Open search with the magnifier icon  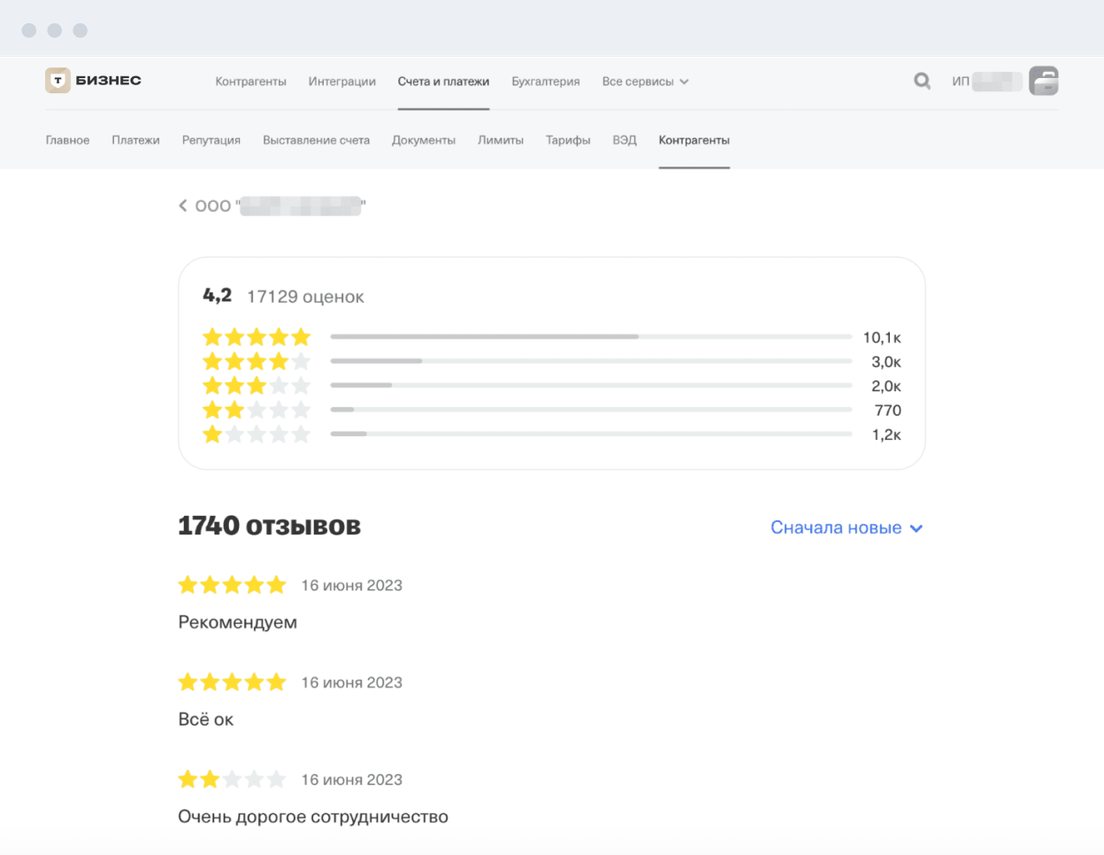click(x=922, y=81)
